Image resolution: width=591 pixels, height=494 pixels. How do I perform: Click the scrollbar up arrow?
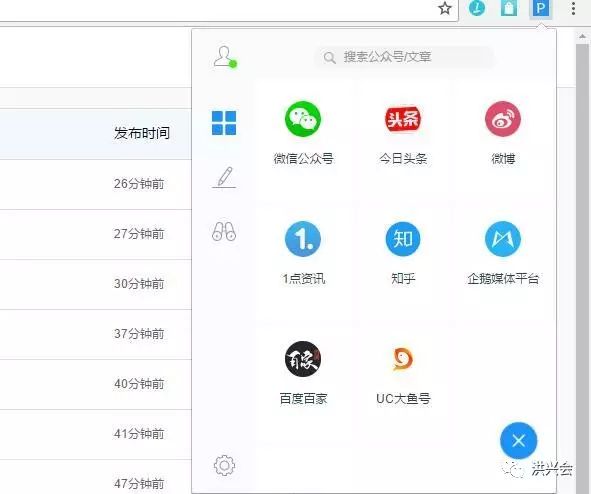click(x=582, y=37)
